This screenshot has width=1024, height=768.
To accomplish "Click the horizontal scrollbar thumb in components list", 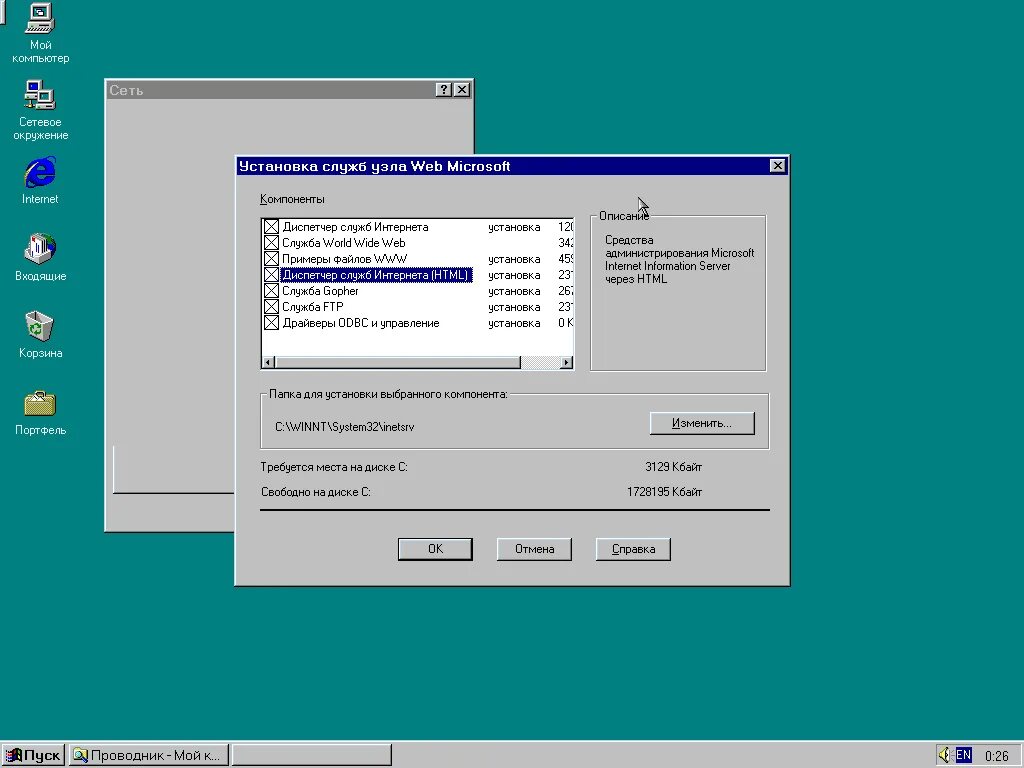I will (x=398, y=362).
